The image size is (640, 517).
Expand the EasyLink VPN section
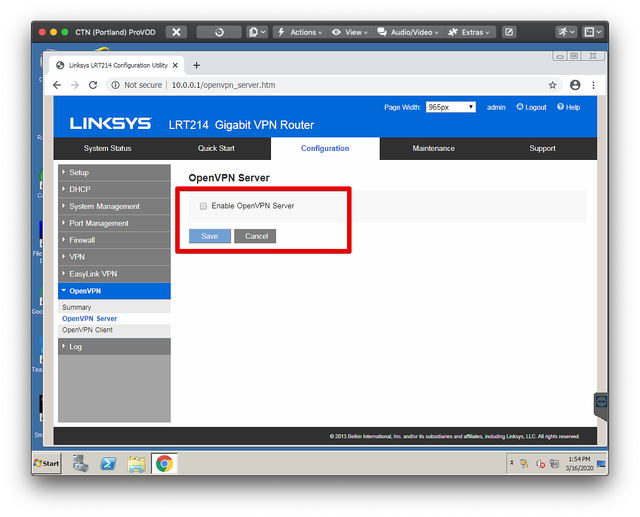click(114, 274)
